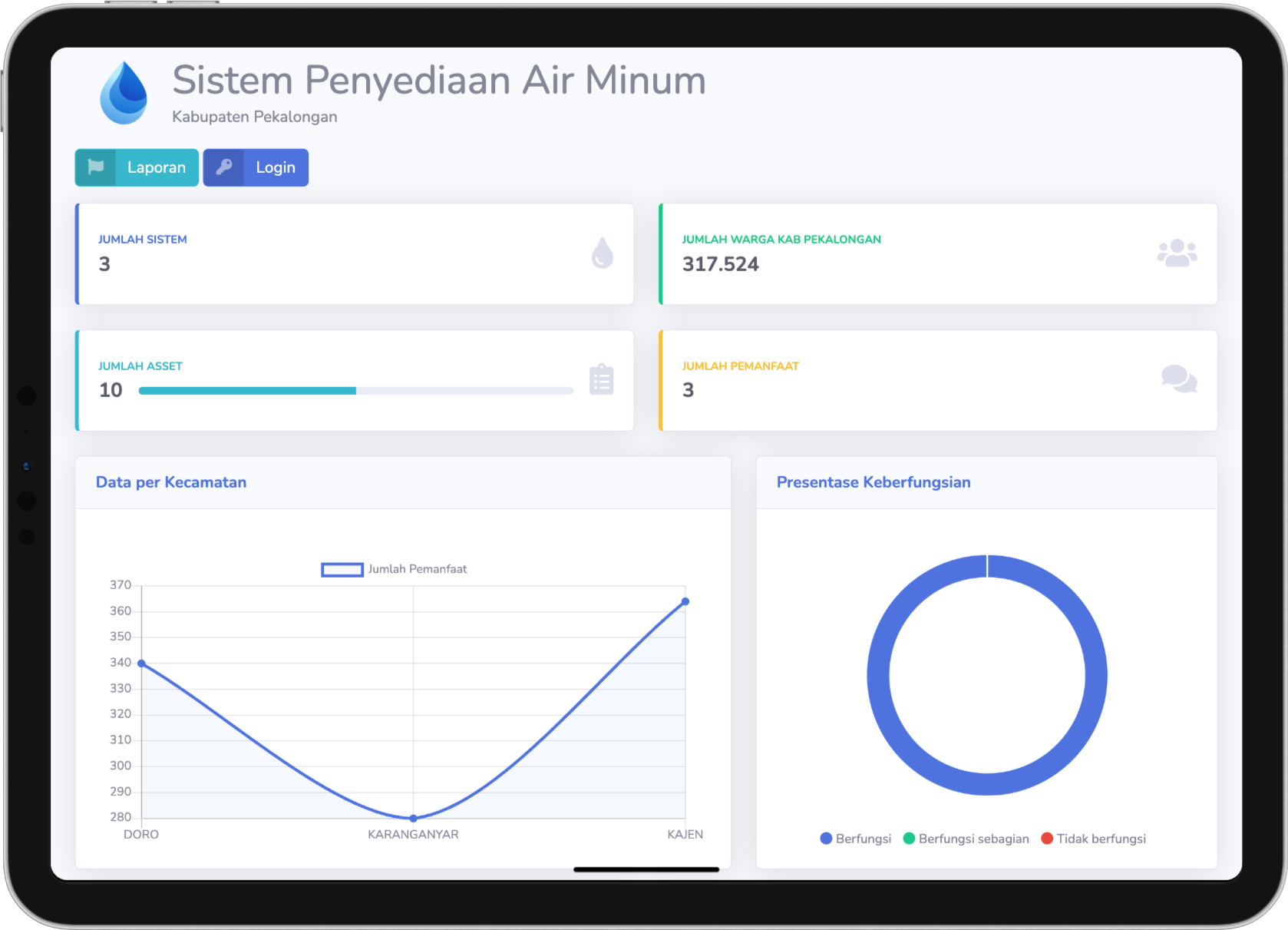Click the Sistem Penyediaan Air Minum title
The height and width of the screenshot is (930, 1288).
[x=439, y=80]
